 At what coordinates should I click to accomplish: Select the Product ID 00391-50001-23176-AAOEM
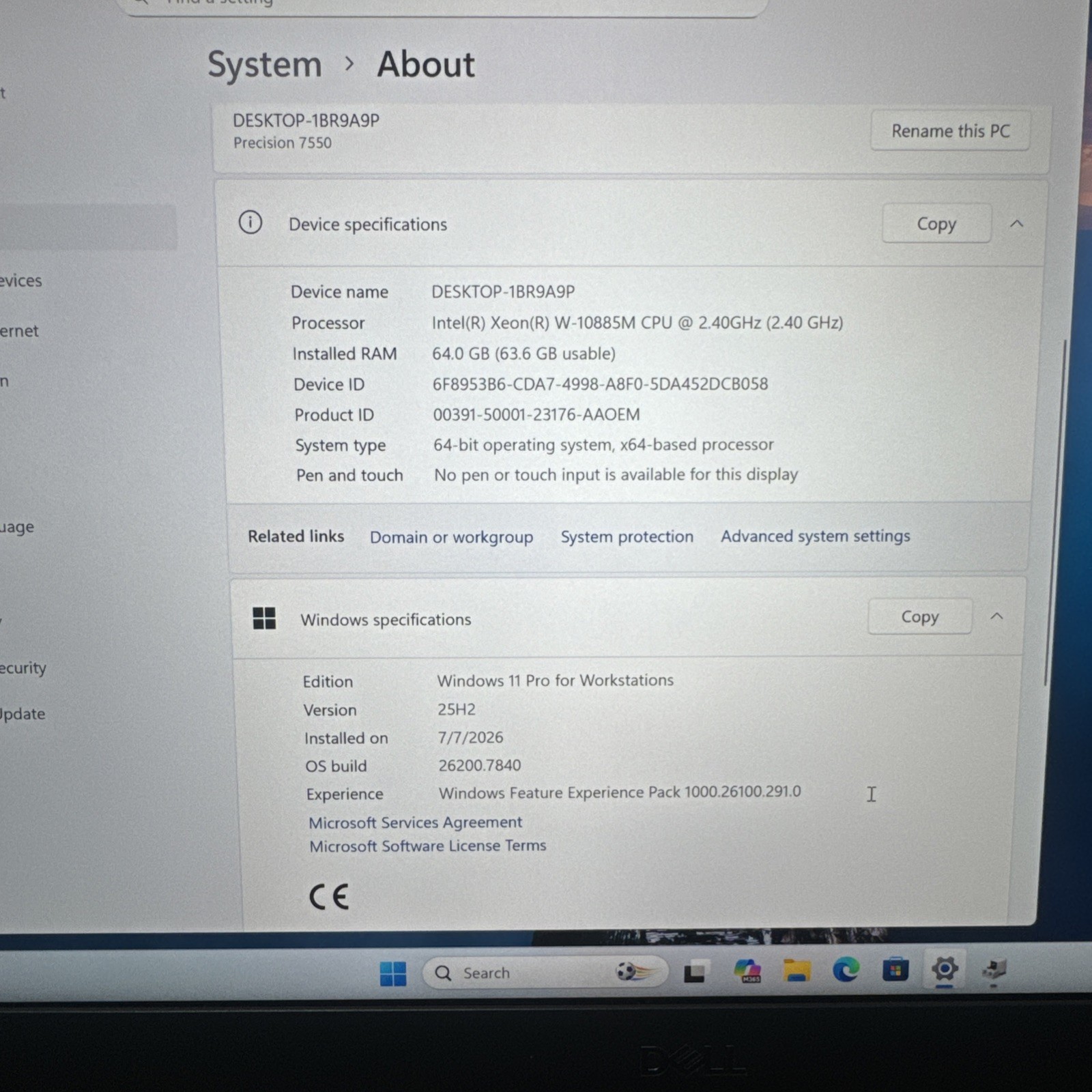536,414
